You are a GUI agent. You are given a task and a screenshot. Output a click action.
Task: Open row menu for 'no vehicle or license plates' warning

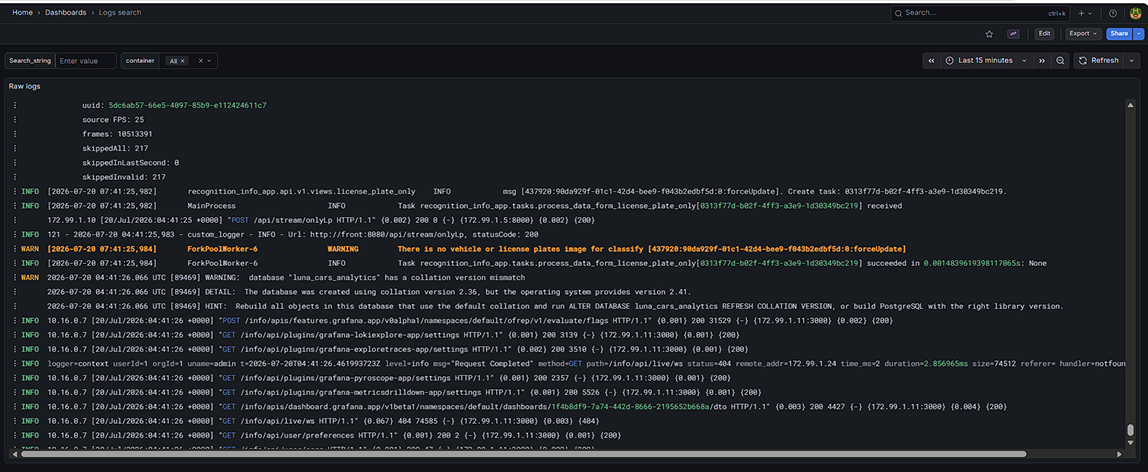pos(14,249)
